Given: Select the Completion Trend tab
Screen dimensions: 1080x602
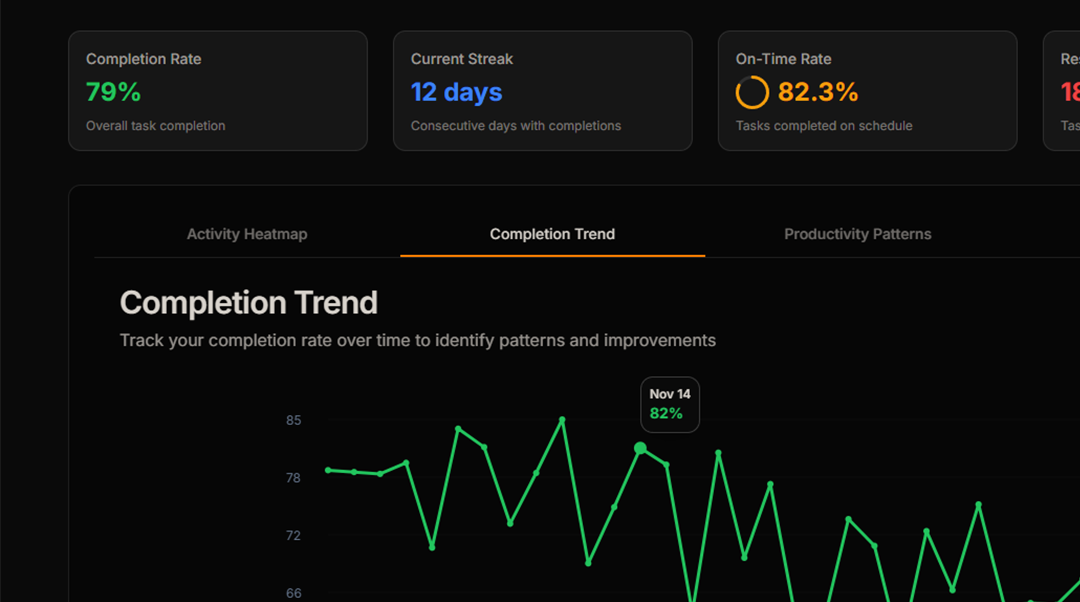Looking at the screenshot, I should click(x=552, y=234).
